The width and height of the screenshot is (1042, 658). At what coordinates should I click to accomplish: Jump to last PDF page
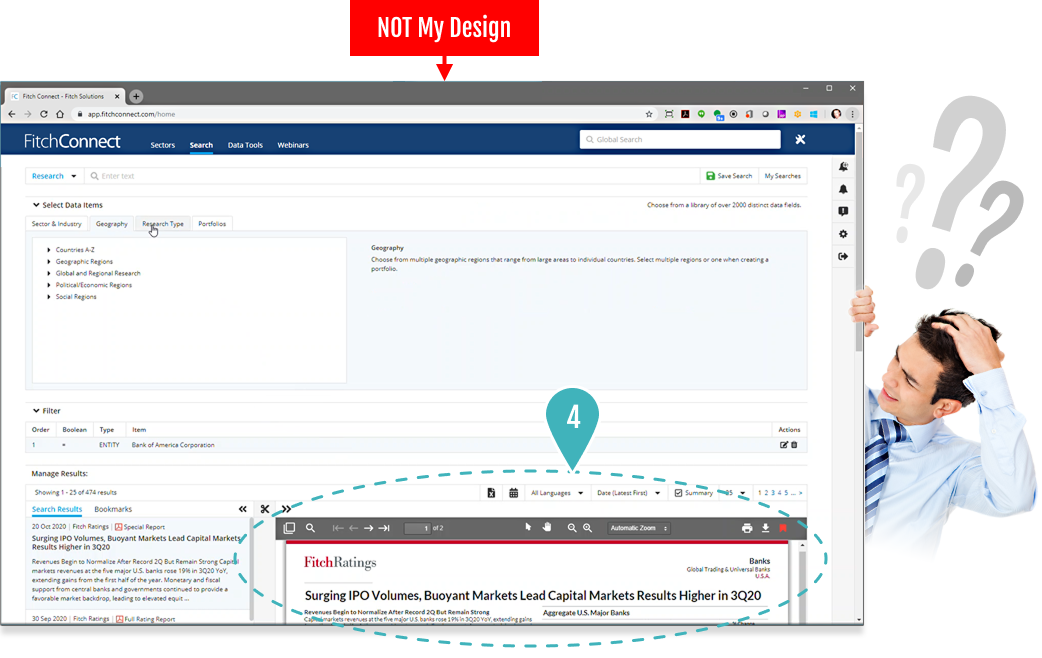(384, 528)
